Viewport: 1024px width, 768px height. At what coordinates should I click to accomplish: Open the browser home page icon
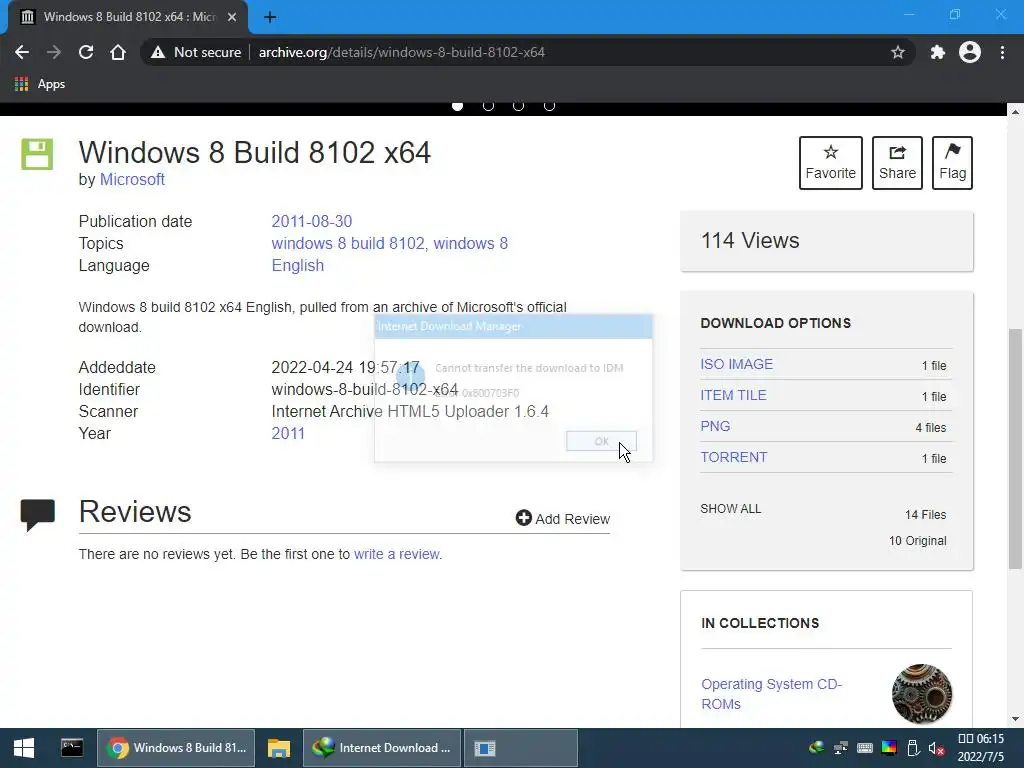(118, 52)
